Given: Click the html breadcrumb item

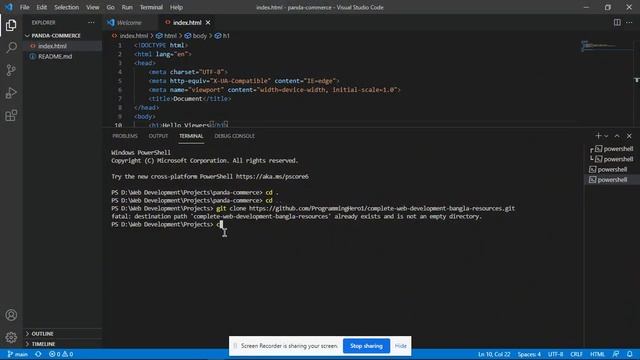Looking at the screenshot, I should tap(167, 36).
